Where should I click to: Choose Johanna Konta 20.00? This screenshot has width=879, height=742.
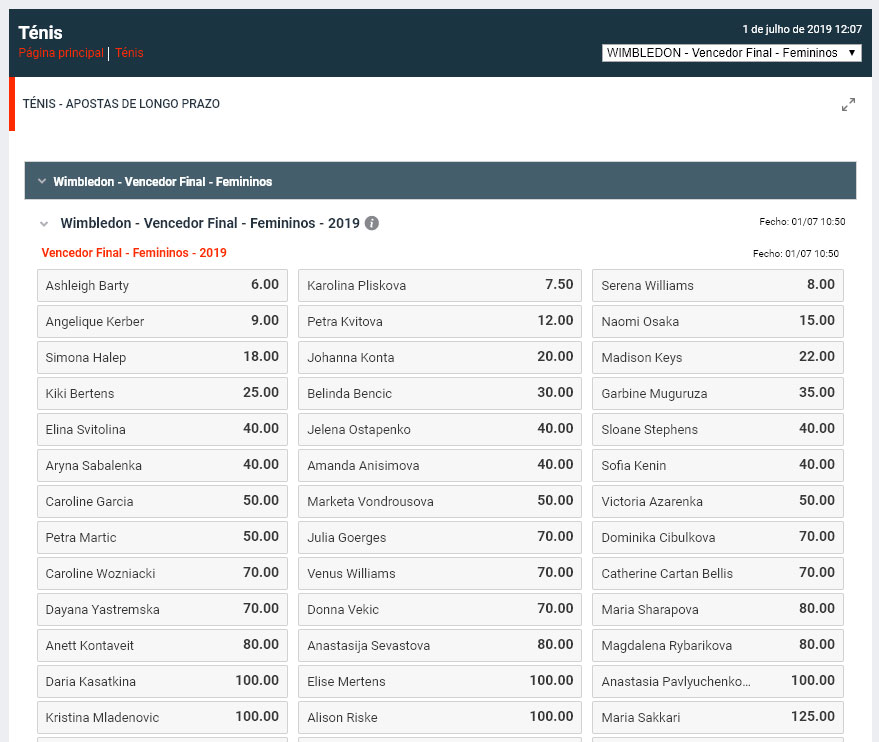[440, 357]
